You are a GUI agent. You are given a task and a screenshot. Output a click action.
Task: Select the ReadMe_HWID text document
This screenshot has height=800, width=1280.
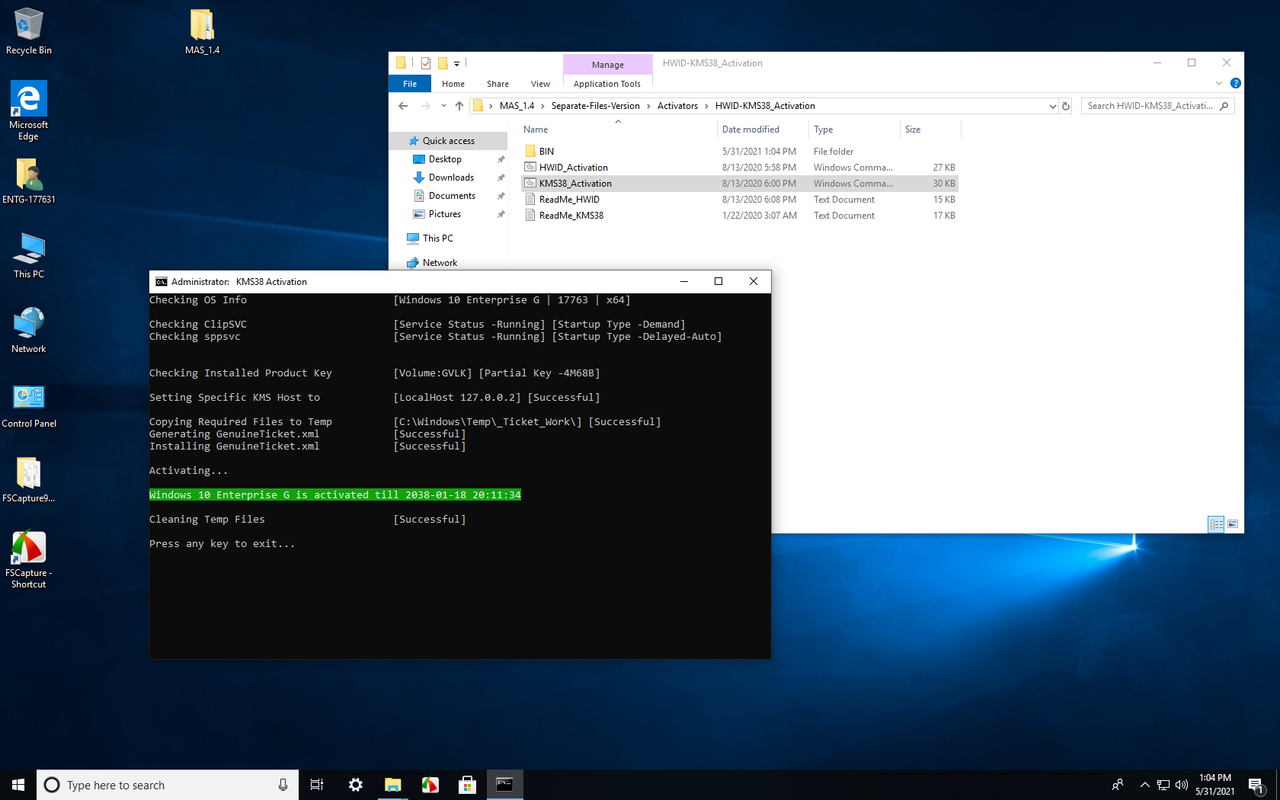point(738,200)
